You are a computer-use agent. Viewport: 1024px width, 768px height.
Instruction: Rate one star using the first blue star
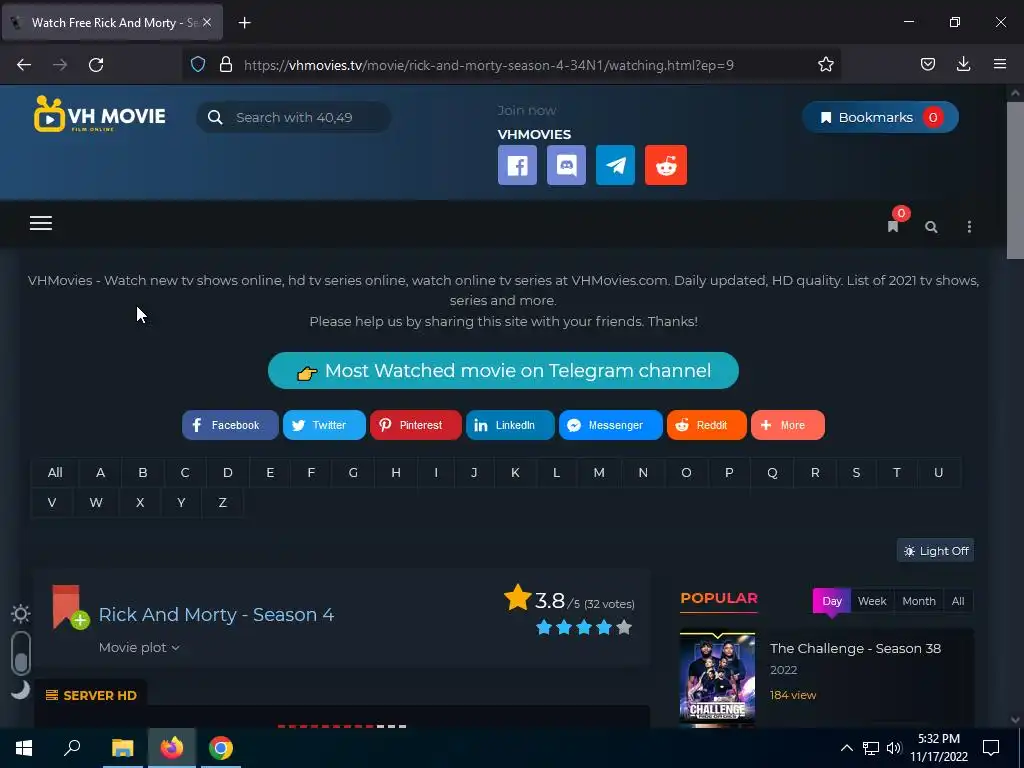click(x=544, y=628)
